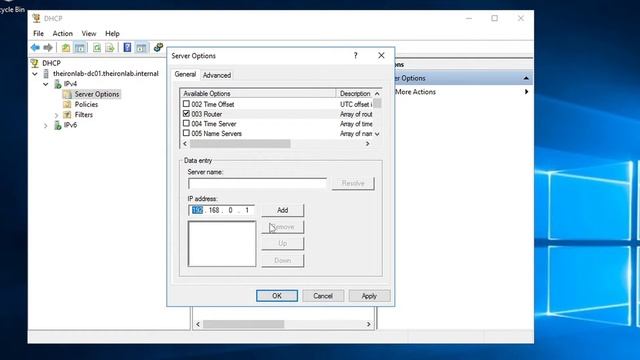The height and width of the screenshot is (360, 640).
Task: Open the Action menu
Action: click(x=62, y=33)
